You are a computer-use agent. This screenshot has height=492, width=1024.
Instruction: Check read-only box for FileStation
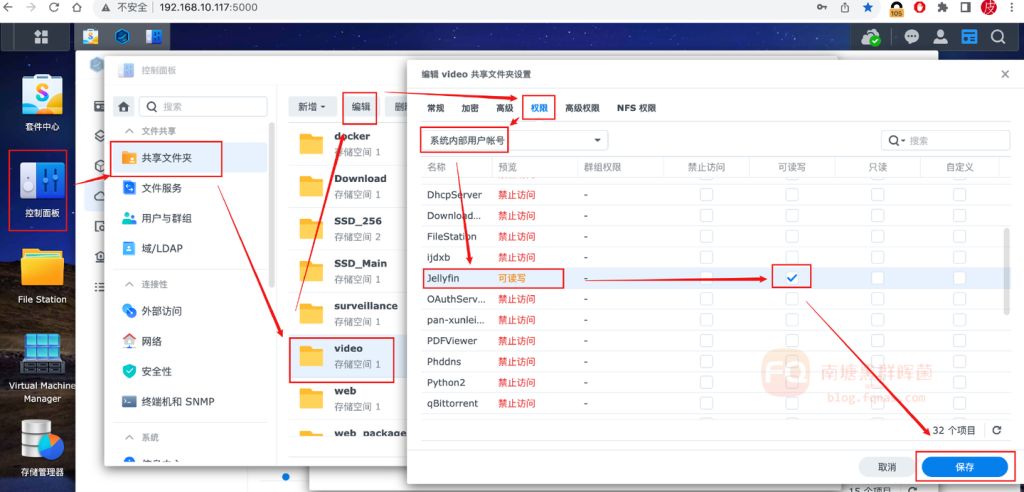(877, 237)
